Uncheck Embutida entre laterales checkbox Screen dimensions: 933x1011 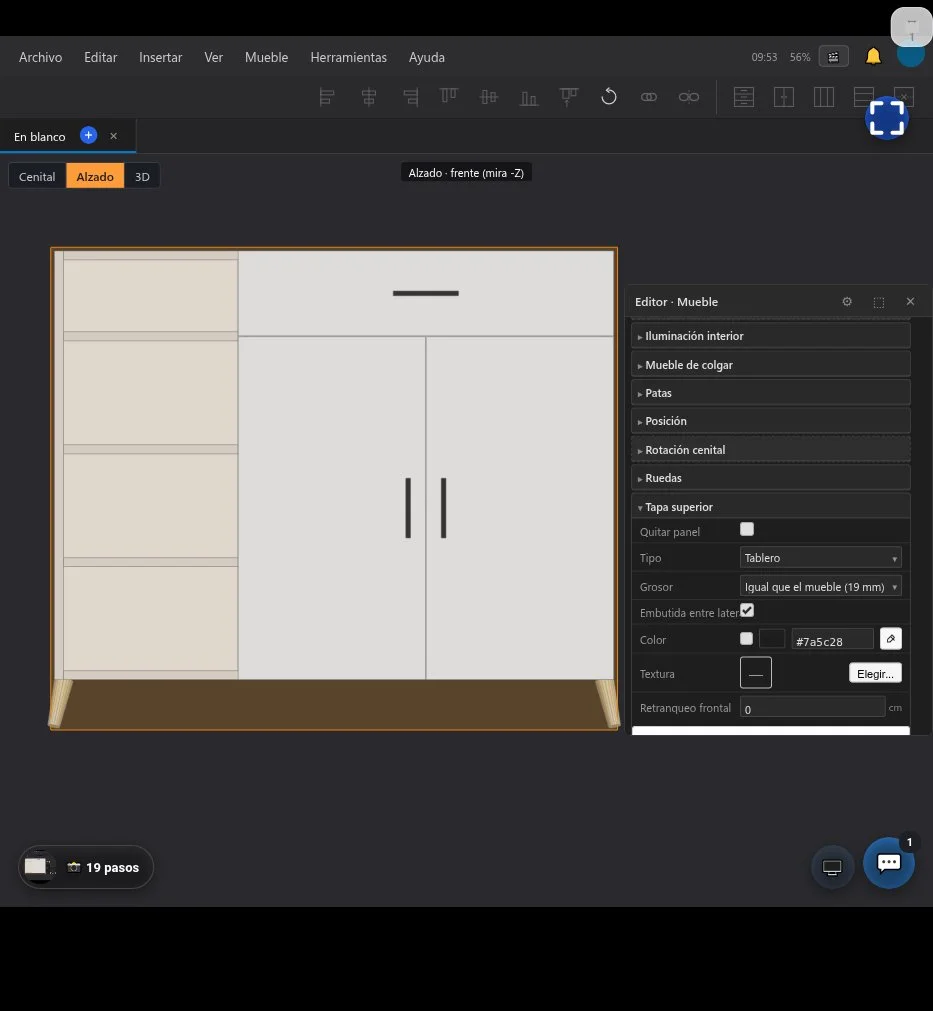(747, 610)
